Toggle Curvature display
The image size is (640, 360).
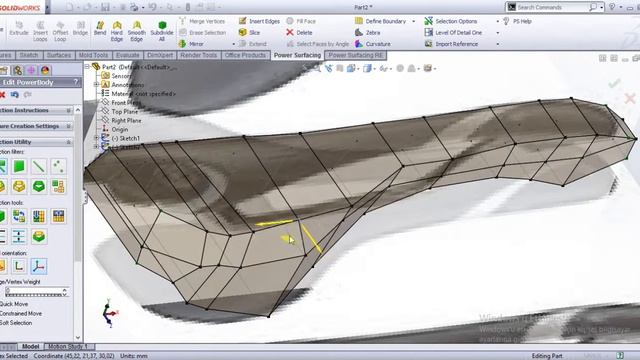coord(373,44)
